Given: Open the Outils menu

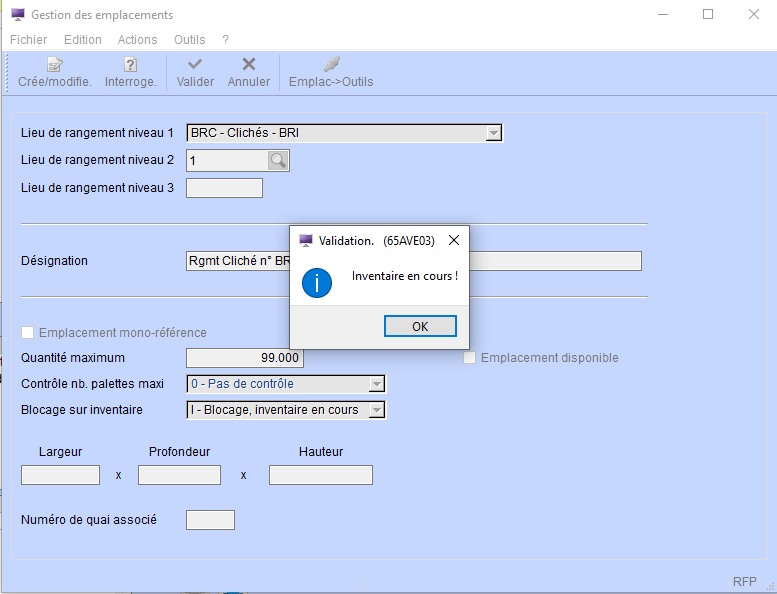Looking at the screenshot, I should (x=189, y=40).
